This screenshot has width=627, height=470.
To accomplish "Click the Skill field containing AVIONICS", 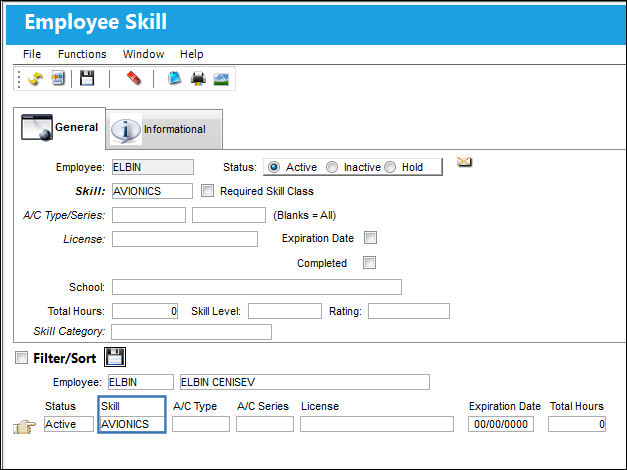I will [x=152, y=191].
